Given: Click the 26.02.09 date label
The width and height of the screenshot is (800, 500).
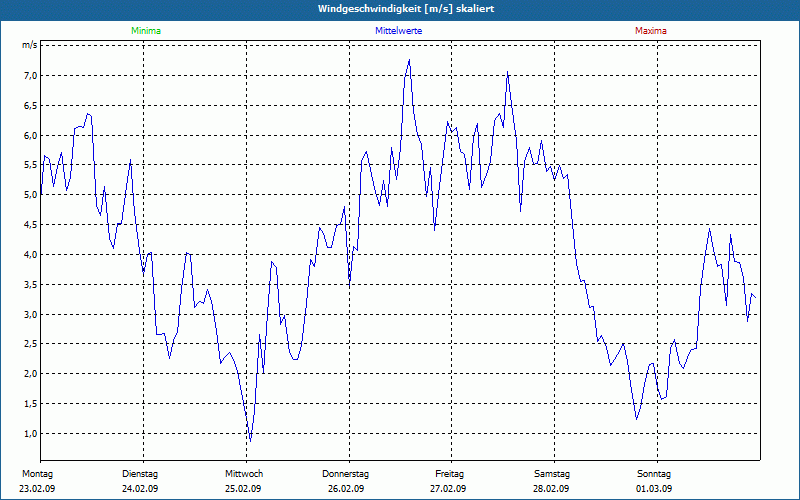Looking at the screenshot, I should (346, 489).
